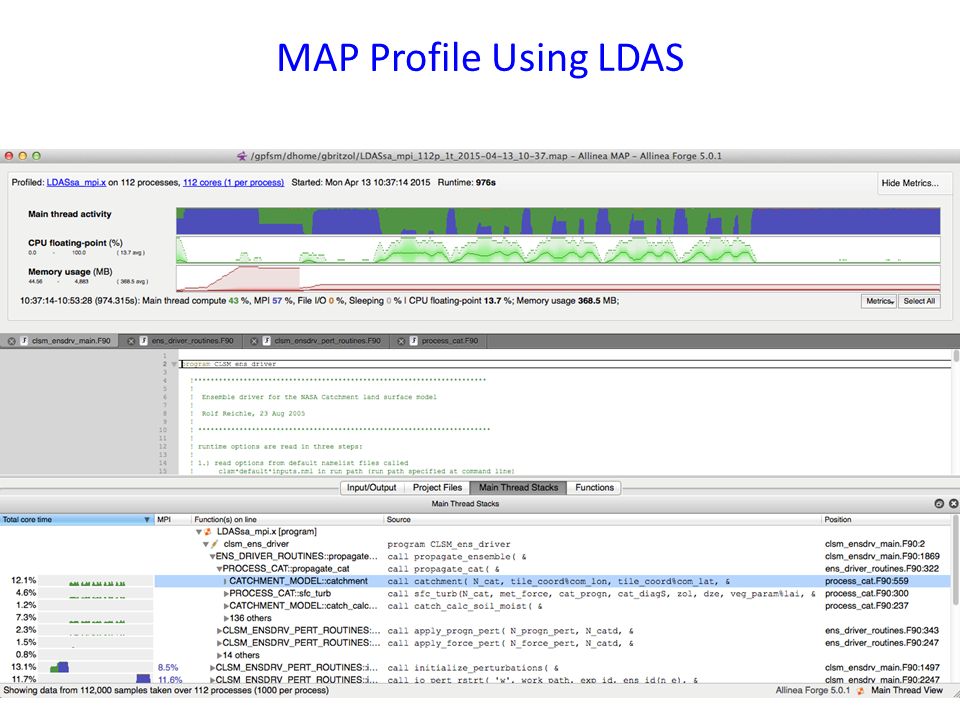Click source 'call sfc_turb(N_cat' line
Image resolution: width=960 pixels, height=720 pixels.
(601, 594)
